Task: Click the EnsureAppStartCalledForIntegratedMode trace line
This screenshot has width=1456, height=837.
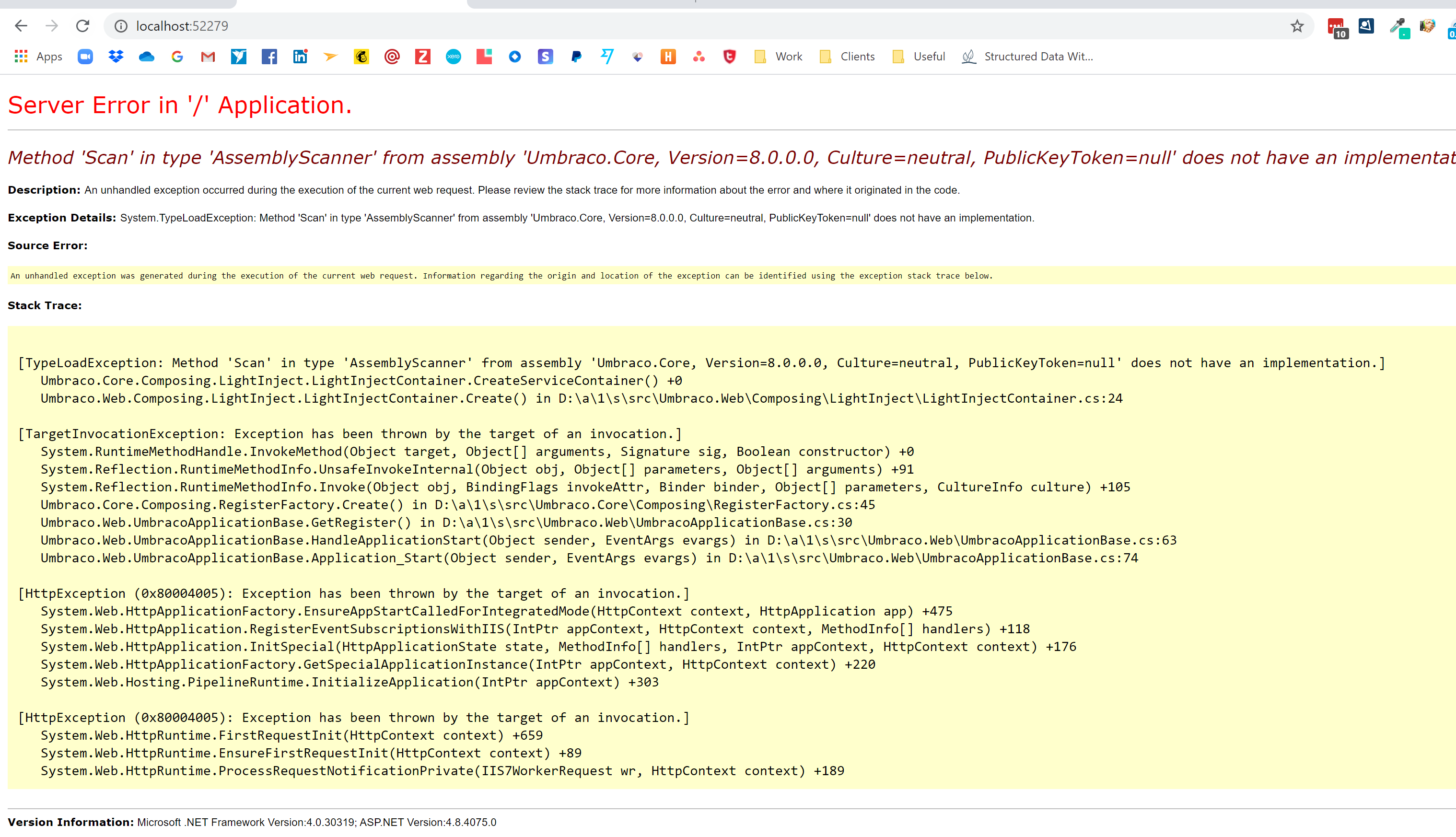Action: [496, 611]
